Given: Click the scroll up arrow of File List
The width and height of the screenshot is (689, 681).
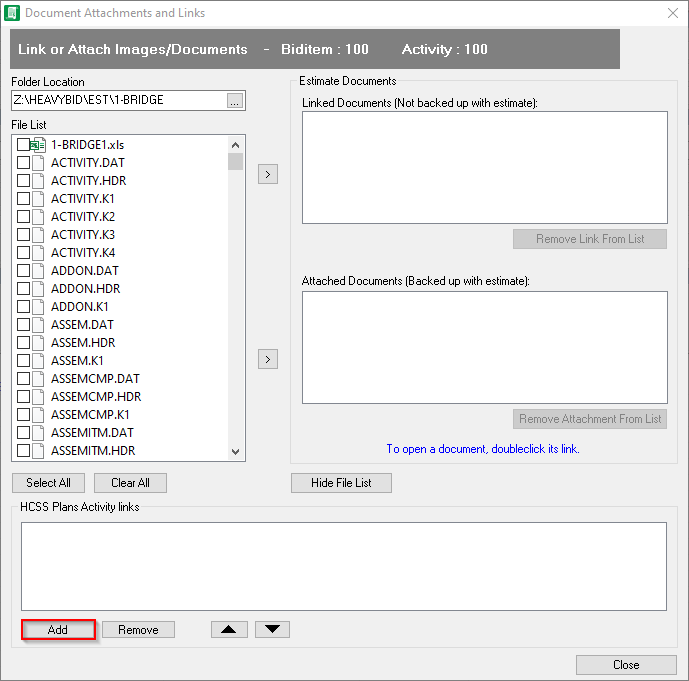Looking at the screenshot, I should 236,145.
